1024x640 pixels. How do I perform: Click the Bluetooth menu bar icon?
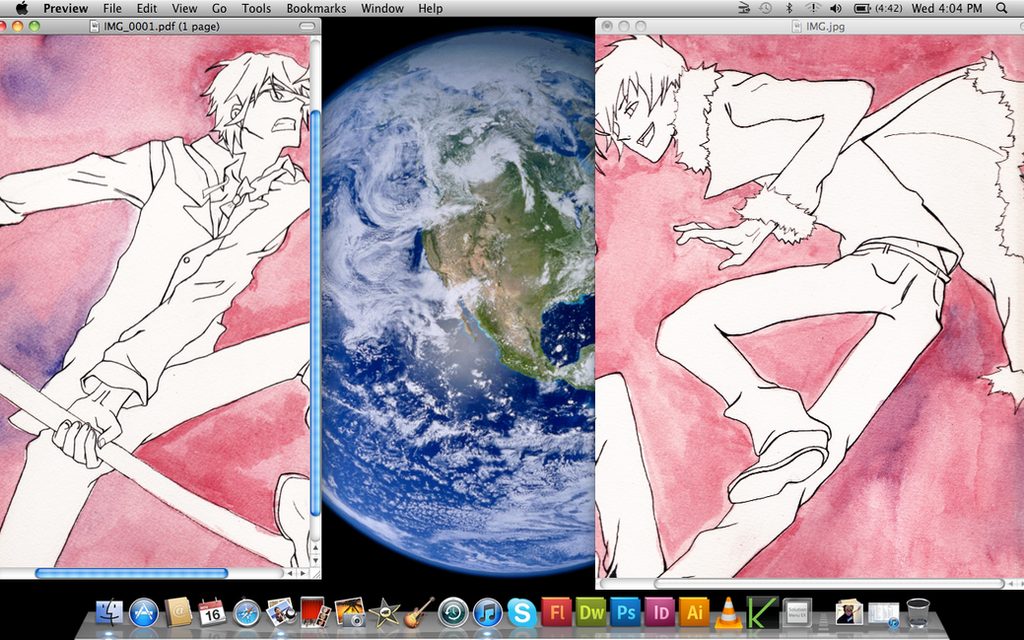[788, 8]
